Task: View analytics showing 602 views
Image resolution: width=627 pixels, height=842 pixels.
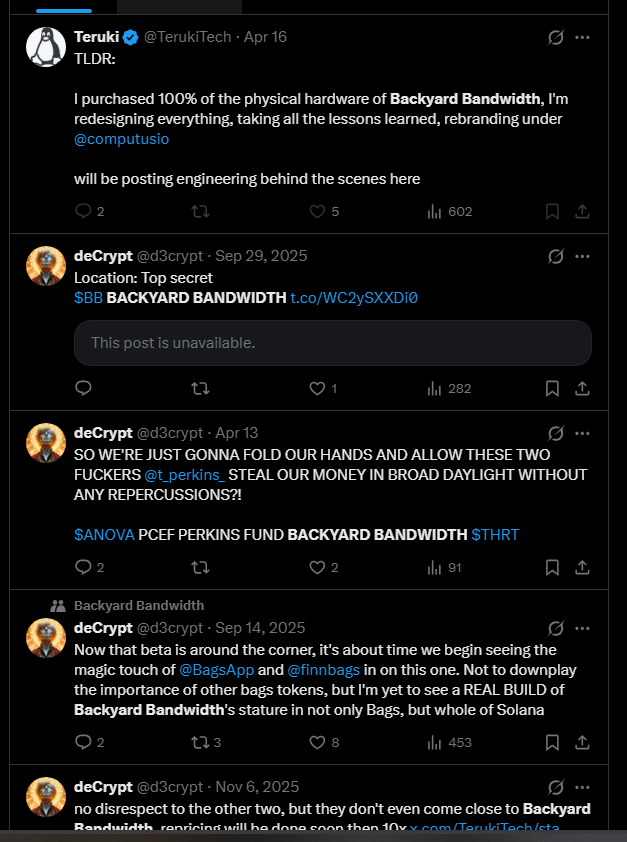Action: [450, 212]
